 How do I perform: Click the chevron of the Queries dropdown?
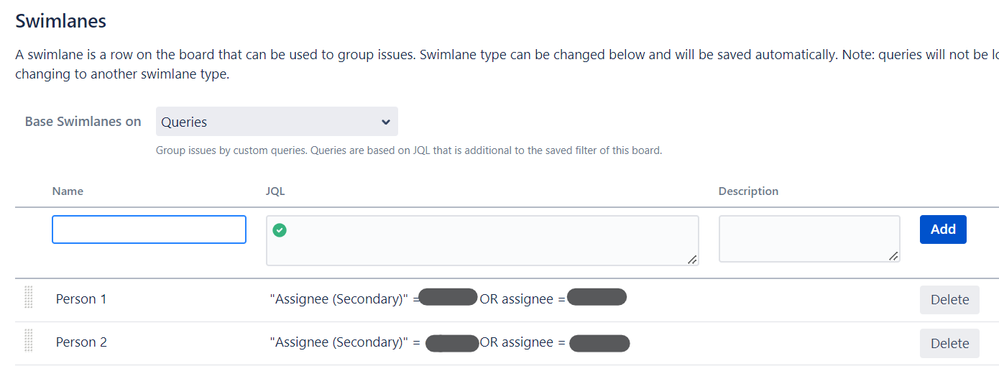click(x=385, y=122)
